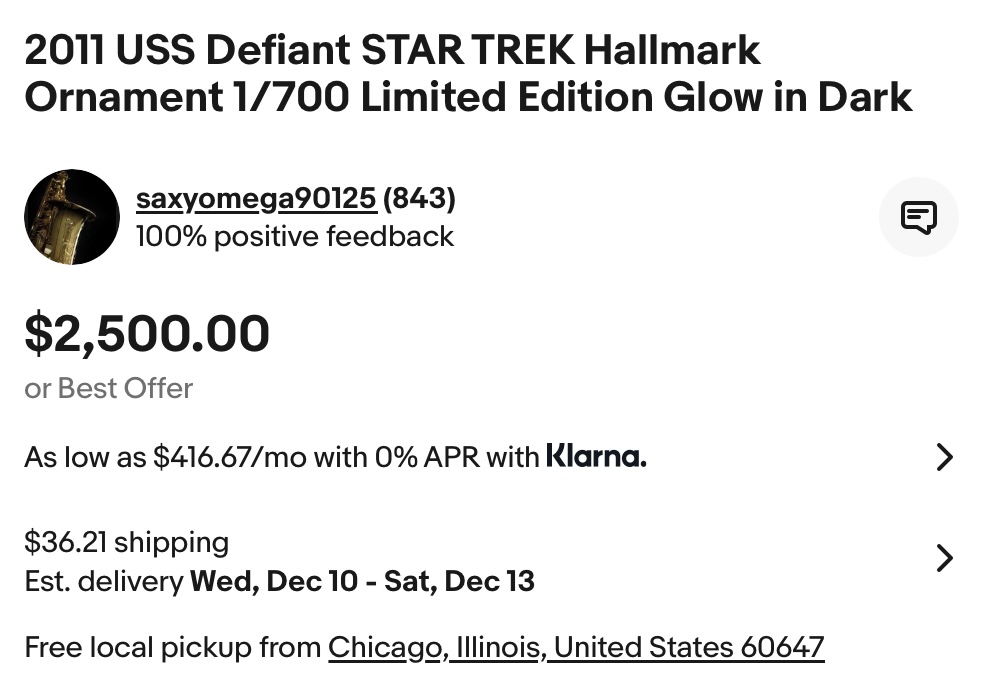View the 100% positive feedback text

[x=295, y=237]
